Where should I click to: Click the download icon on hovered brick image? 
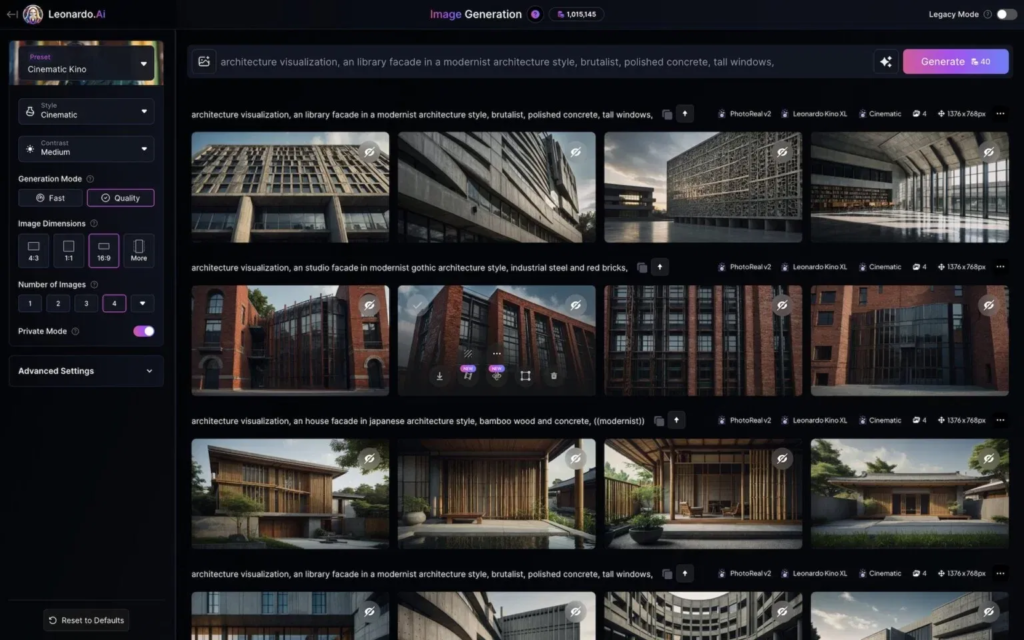pyautogui.click(x=439, y=376)
